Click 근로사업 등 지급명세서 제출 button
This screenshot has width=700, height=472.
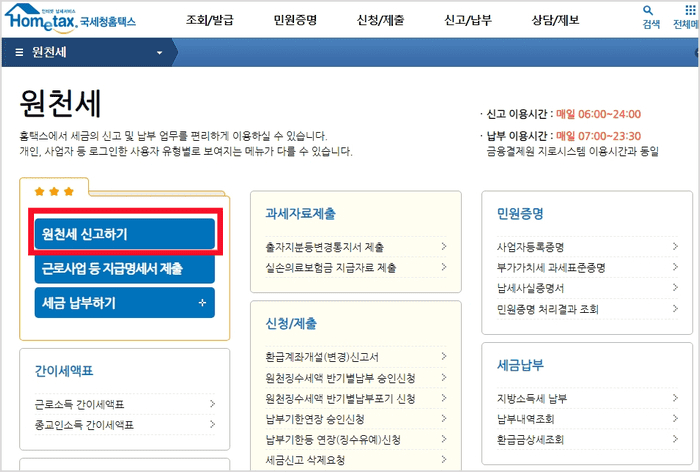coord(125,268)
